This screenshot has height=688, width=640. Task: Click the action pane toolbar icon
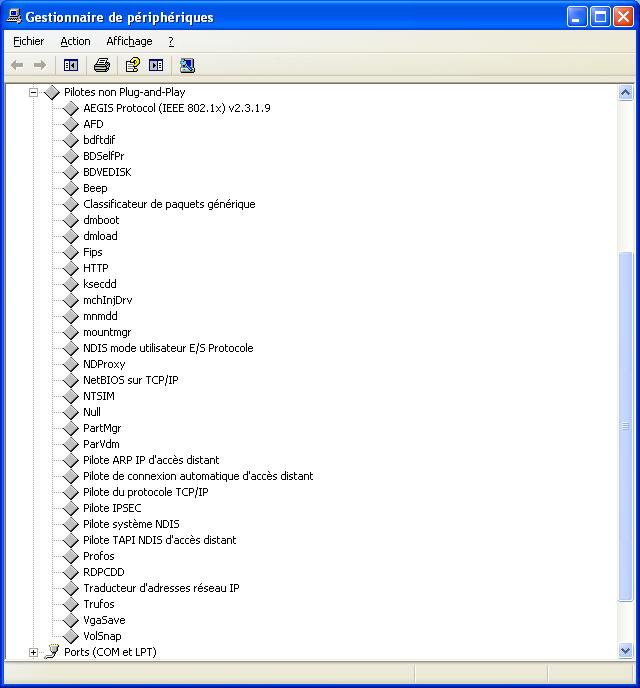[x=156, y=65]
